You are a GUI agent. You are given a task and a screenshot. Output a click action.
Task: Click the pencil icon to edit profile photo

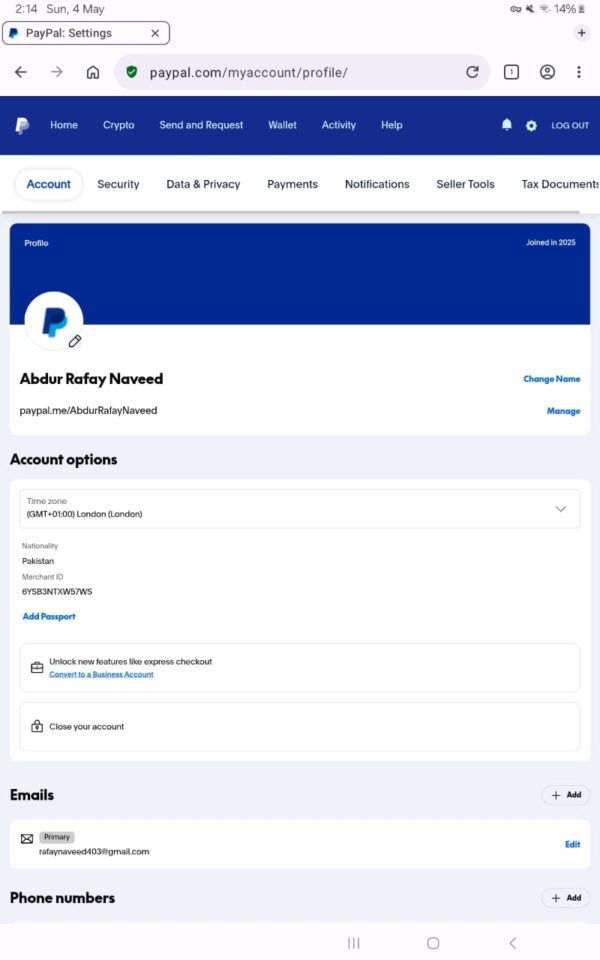[75, 341]
